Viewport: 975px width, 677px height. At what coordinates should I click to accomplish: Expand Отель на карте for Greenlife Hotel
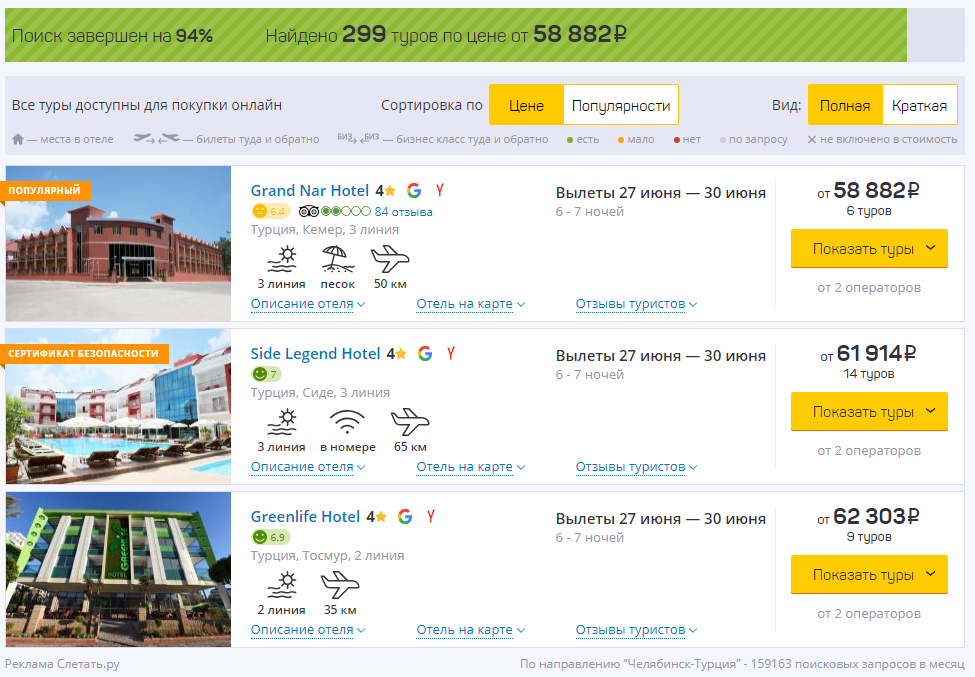471,630
